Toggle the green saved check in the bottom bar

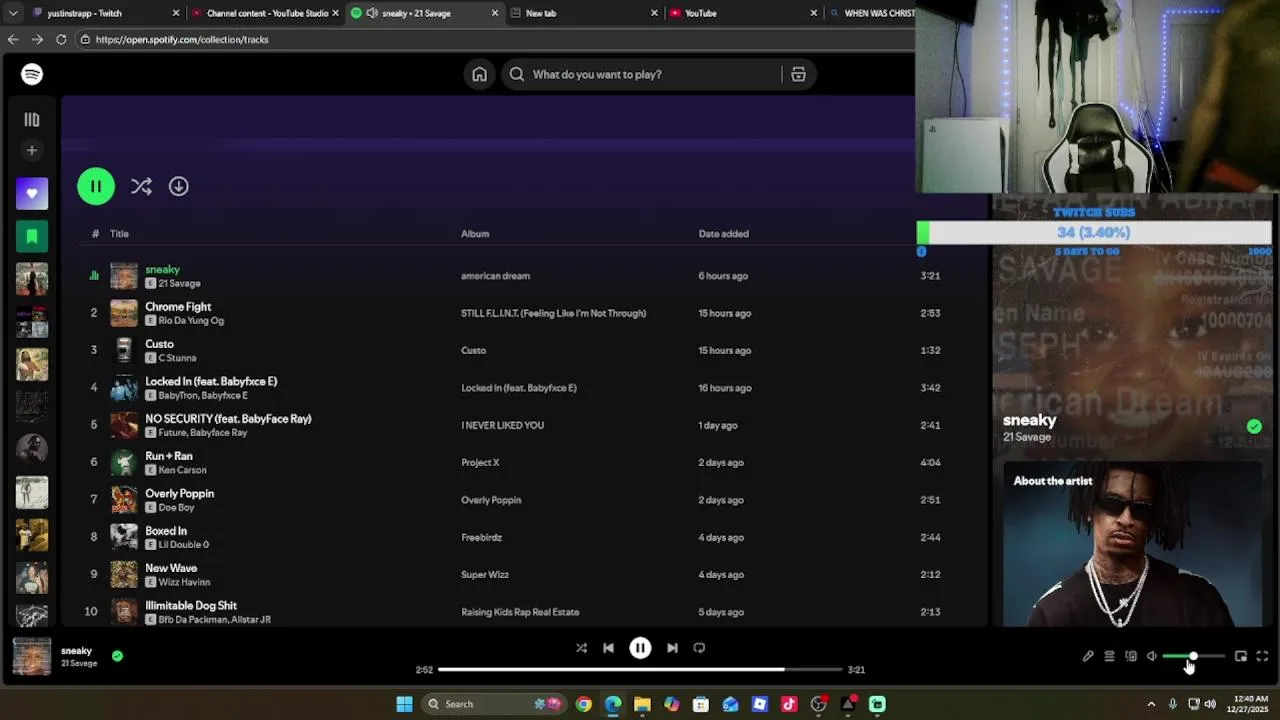pos(117,656)
